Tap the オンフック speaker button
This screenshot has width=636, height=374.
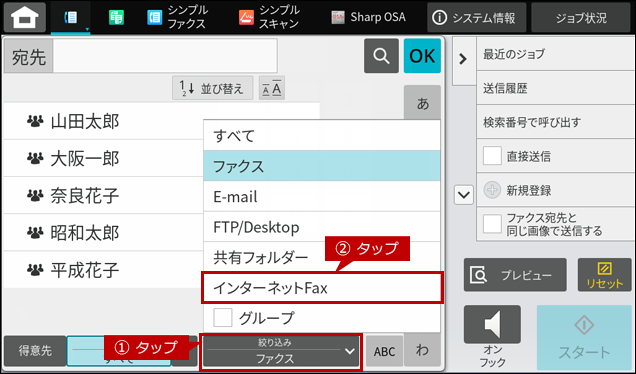coord(492,325)
